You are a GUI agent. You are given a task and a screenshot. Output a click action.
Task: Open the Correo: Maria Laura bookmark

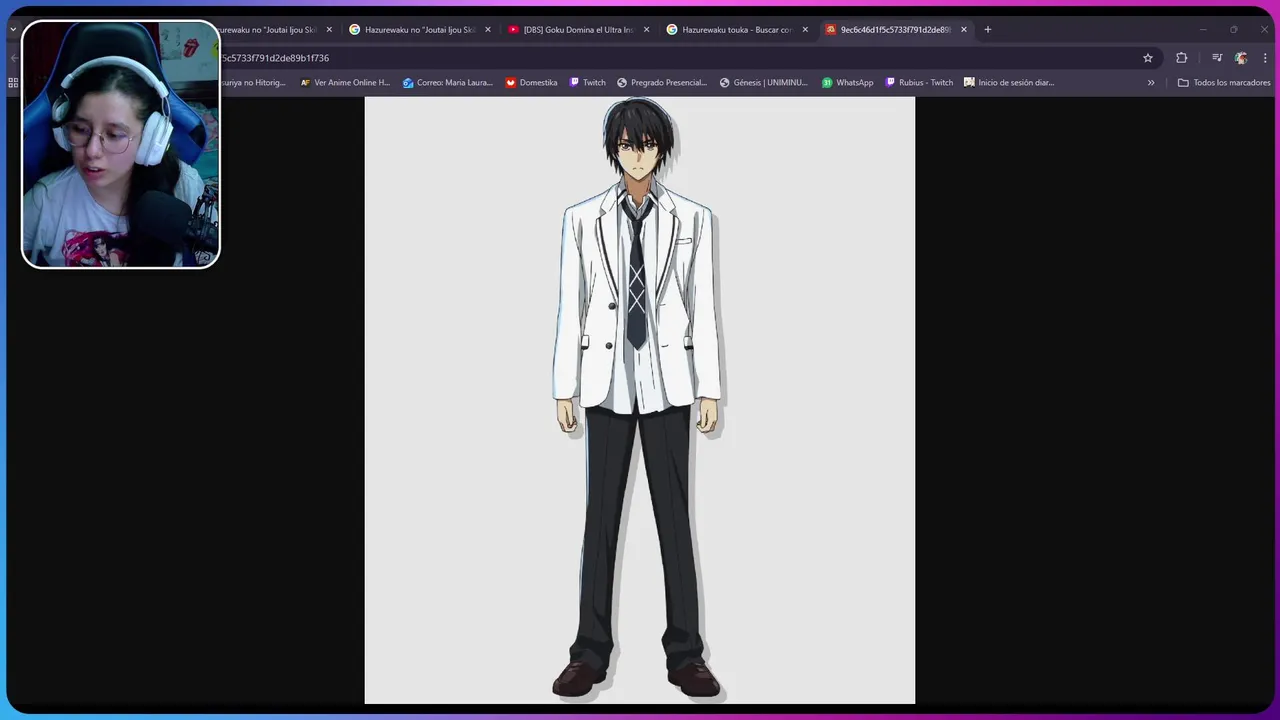448,83
